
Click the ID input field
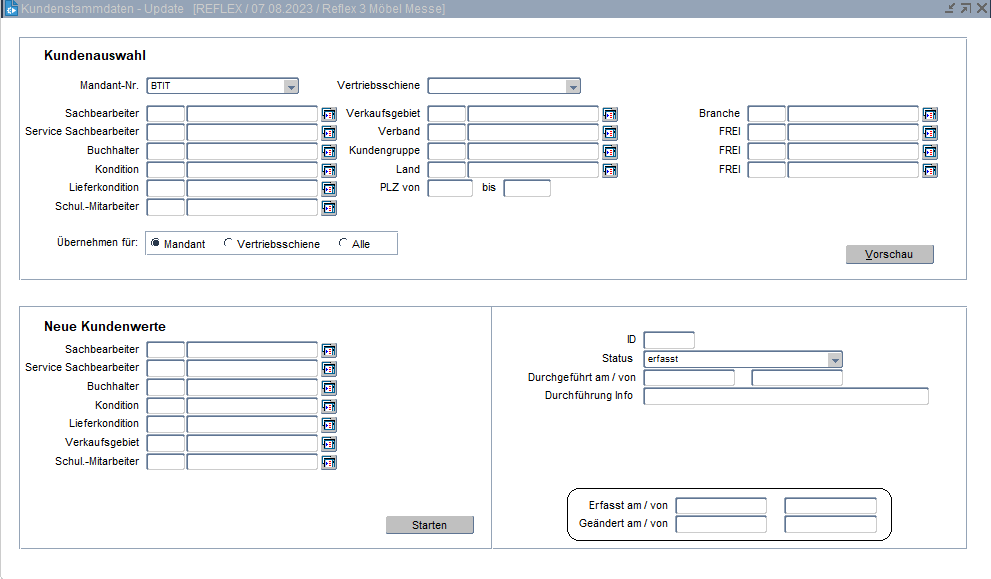[669, 341]
